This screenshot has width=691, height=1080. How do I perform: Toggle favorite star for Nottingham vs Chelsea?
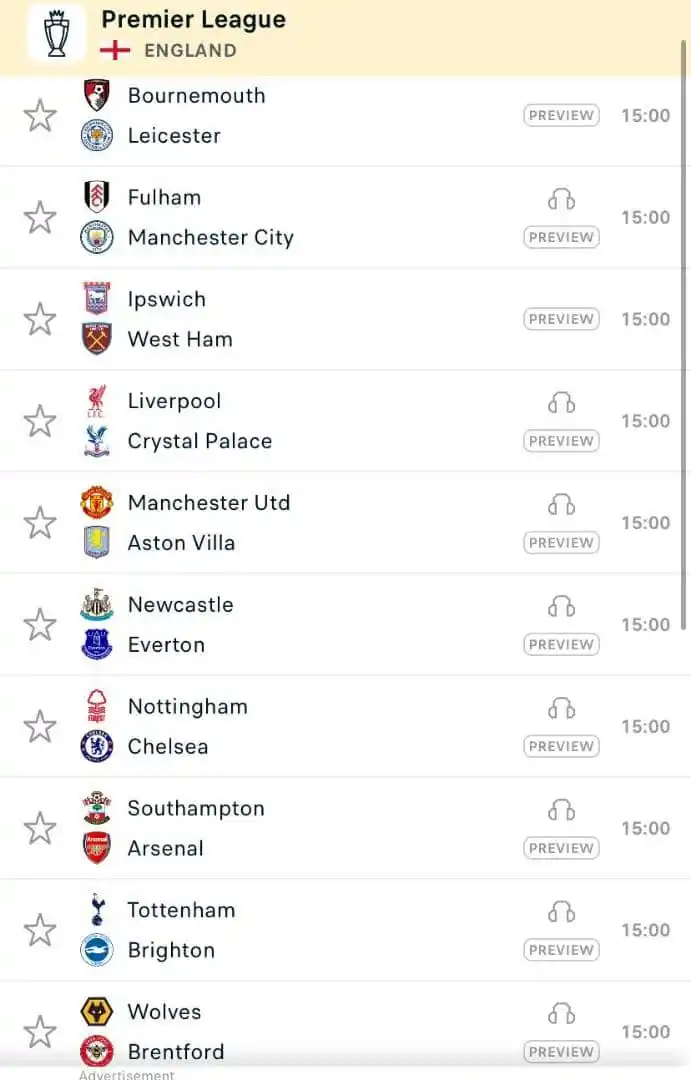click(40, 727)
